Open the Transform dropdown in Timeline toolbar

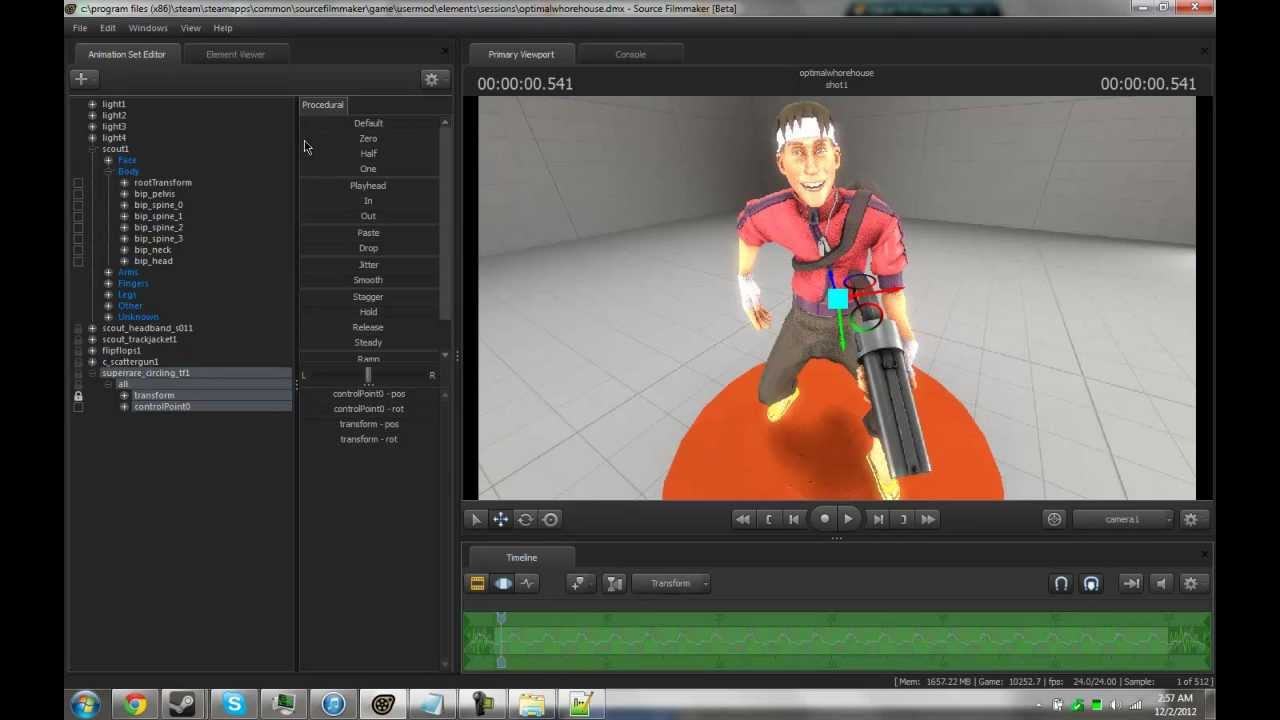tap(671, 583)
